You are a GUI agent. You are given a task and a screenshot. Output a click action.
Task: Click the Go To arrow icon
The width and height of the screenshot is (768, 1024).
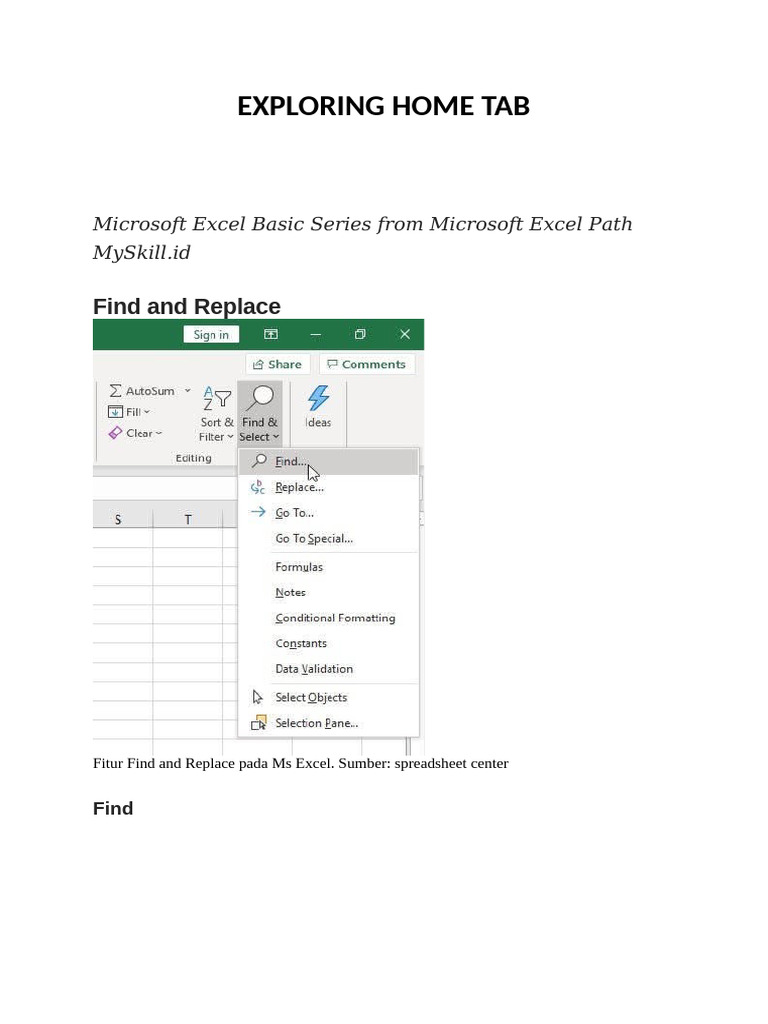click(258, 512)
